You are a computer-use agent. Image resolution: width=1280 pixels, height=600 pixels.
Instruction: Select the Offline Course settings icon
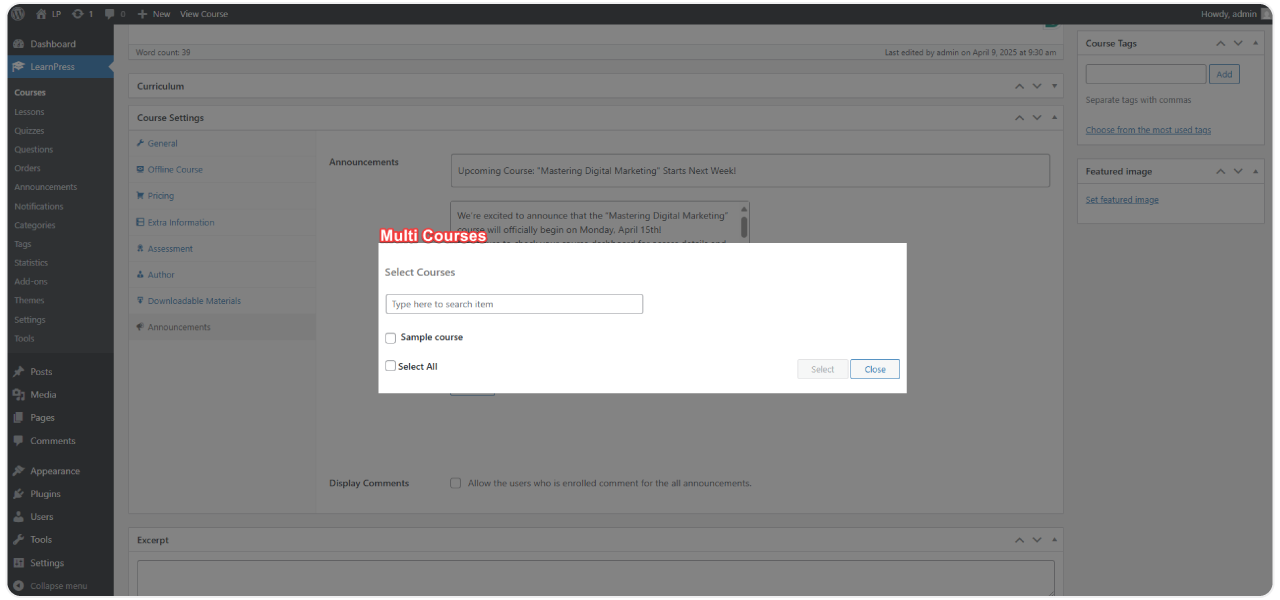tap(141, 169)
